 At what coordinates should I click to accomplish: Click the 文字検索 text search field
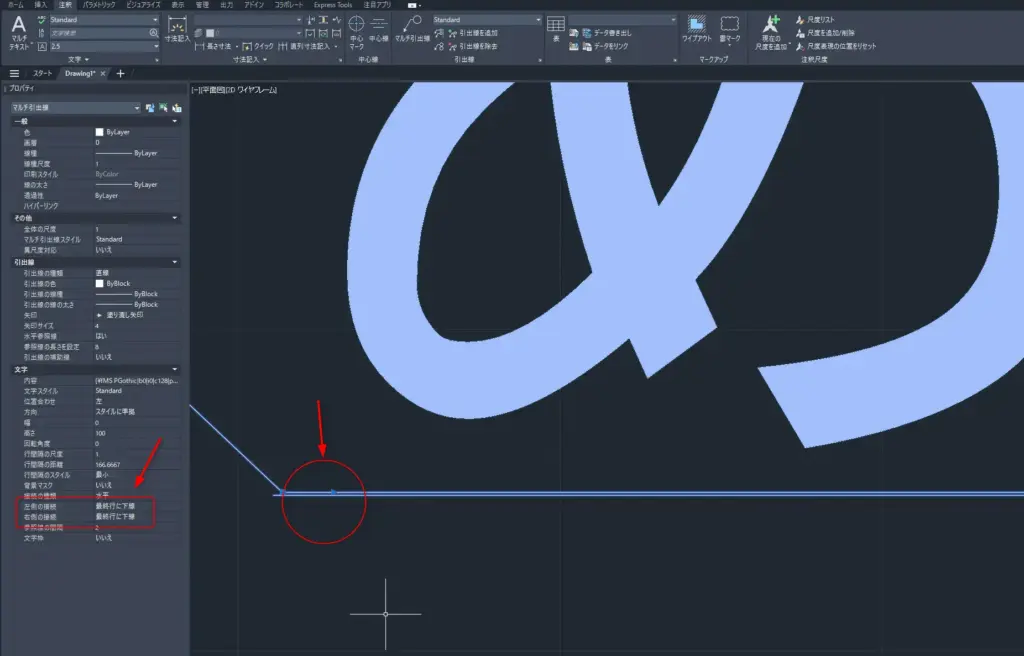coord(98,33)
